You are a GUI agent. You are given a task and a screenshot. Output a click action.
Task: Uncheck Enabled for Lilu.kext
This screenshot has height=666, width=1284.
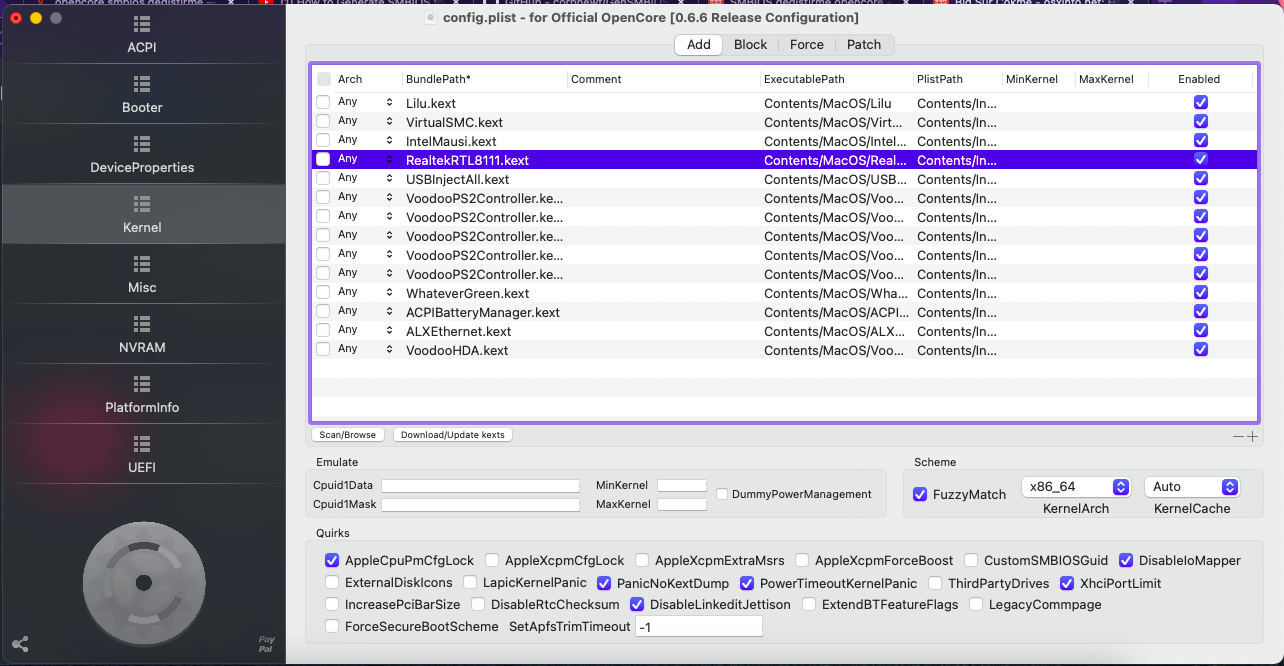point(1201,102)
